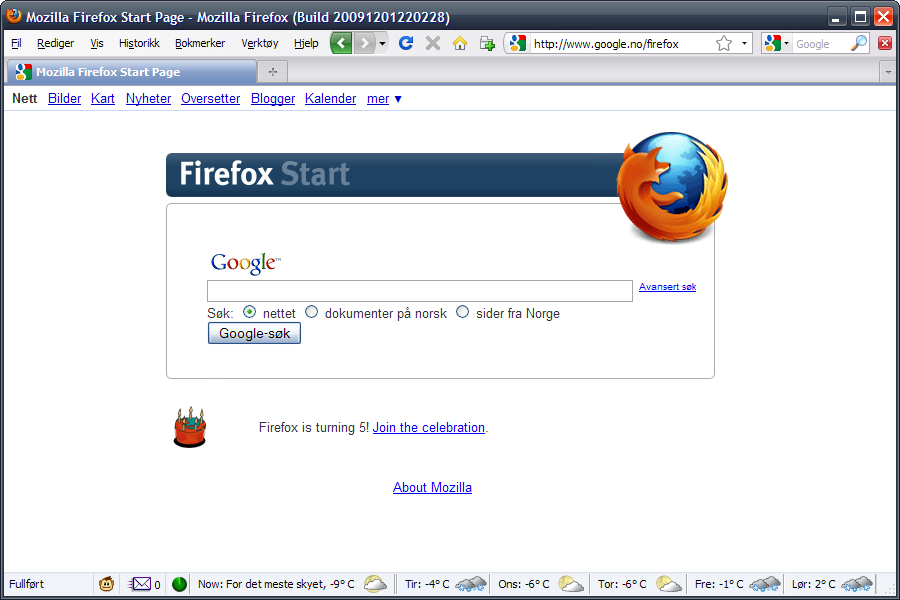The width and height of the screenshot is (900, 600).
Task: Click the Ons forecast cloud icon
Action: click(x=571, y=584)
